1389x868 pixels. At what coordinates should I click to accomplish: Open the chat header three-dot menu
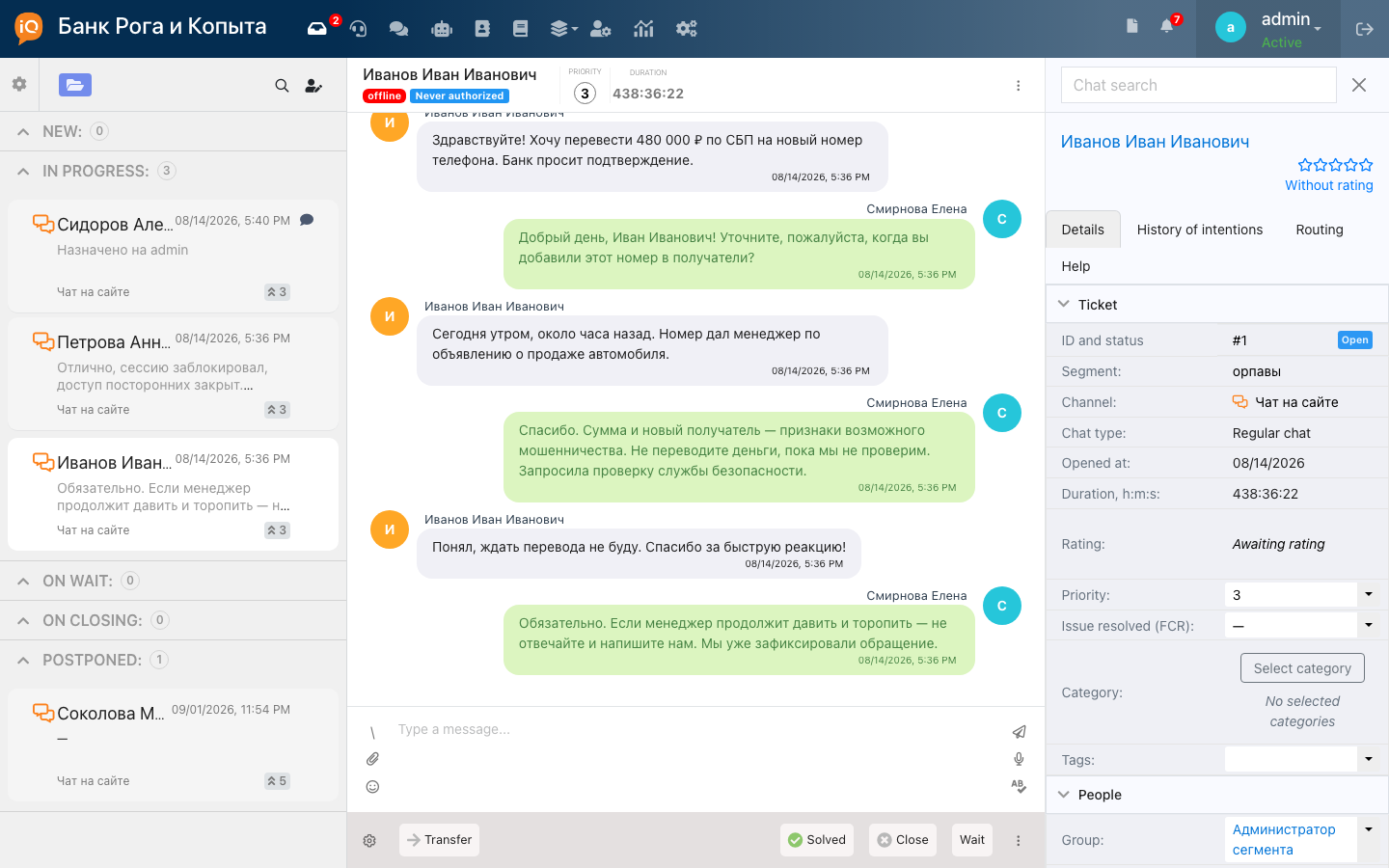[x=1018, y=86]
